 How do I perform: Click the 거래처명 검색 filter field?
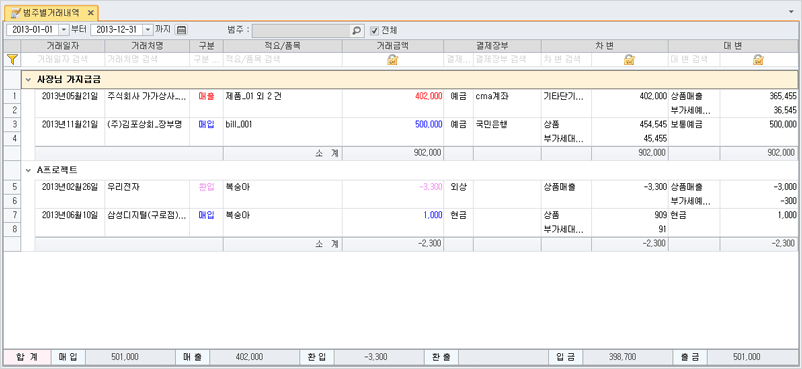[147, 60]
